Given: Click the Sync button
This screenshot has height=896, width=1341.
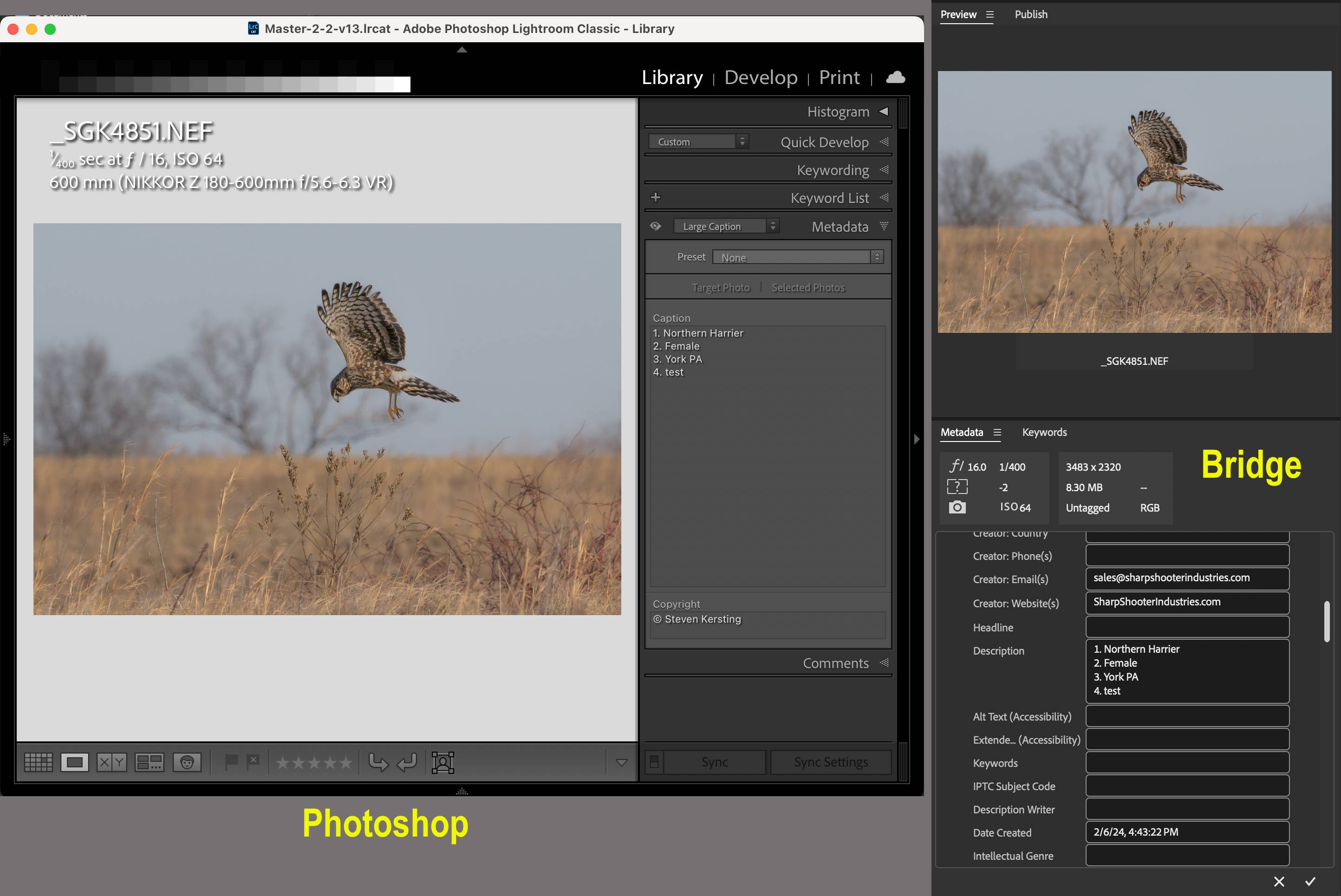Looking at the screenshot, I should (x=714, y=762).
